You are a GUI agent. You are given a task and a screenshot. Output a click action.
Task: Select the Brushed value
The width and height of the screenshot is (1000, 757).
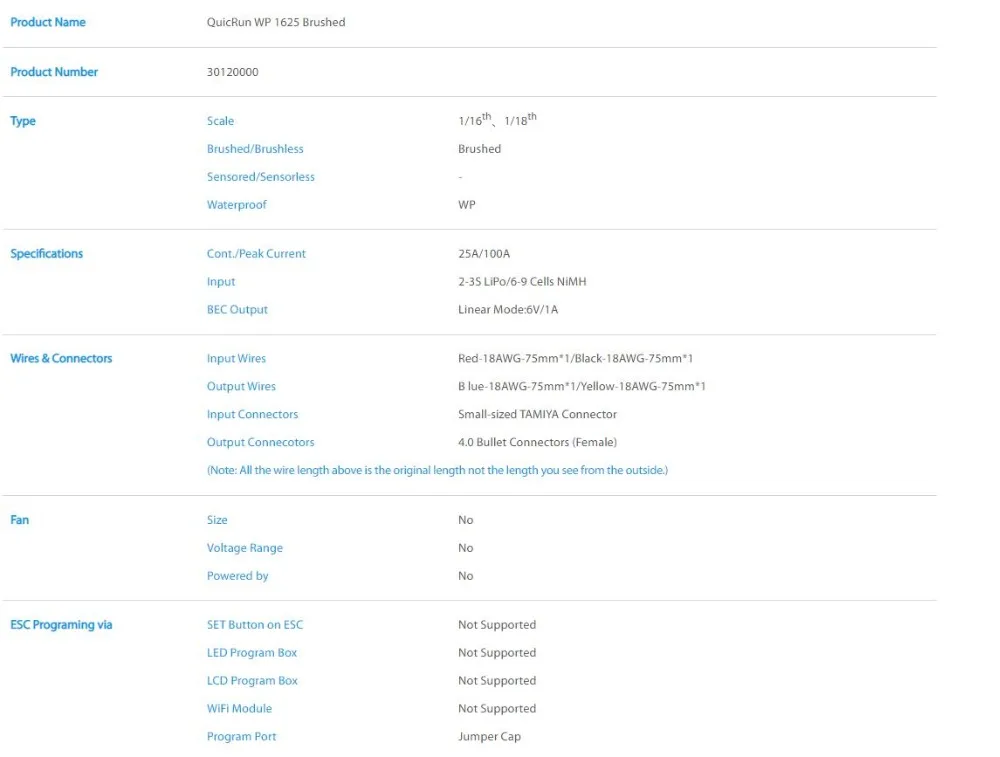480,149
